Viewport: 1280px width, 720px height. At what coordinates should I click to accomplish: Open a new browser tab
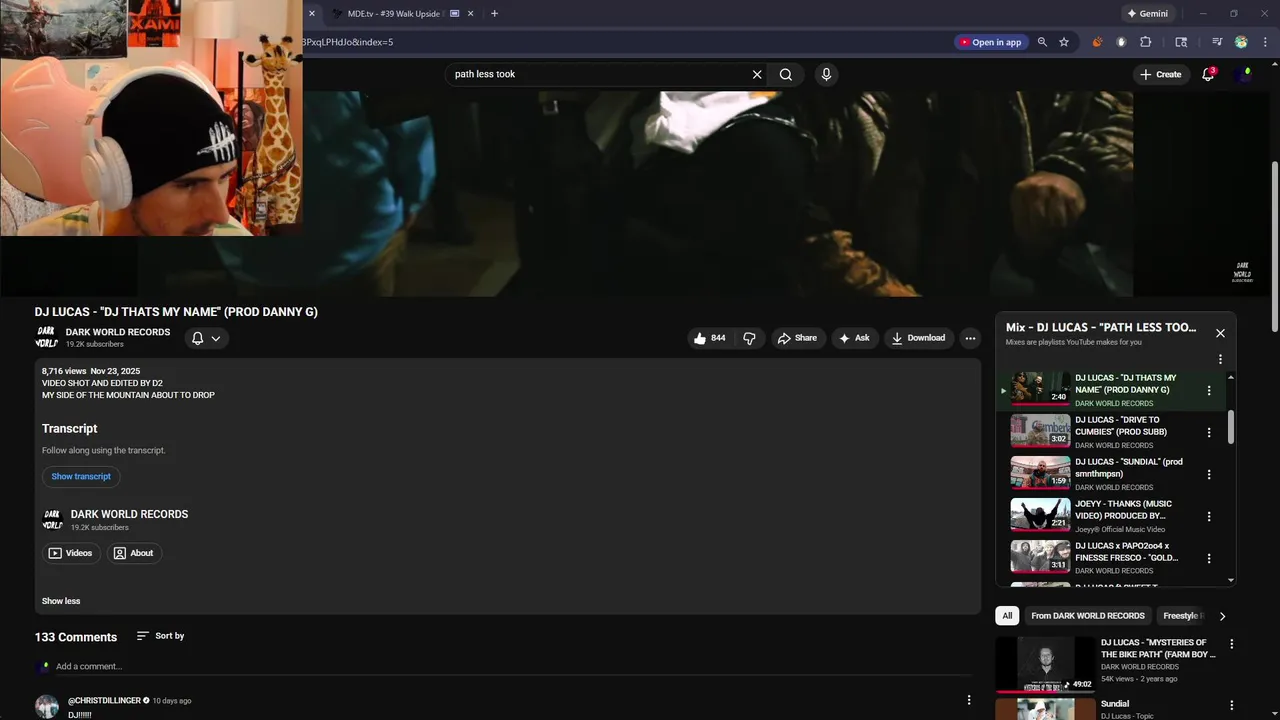494,14
